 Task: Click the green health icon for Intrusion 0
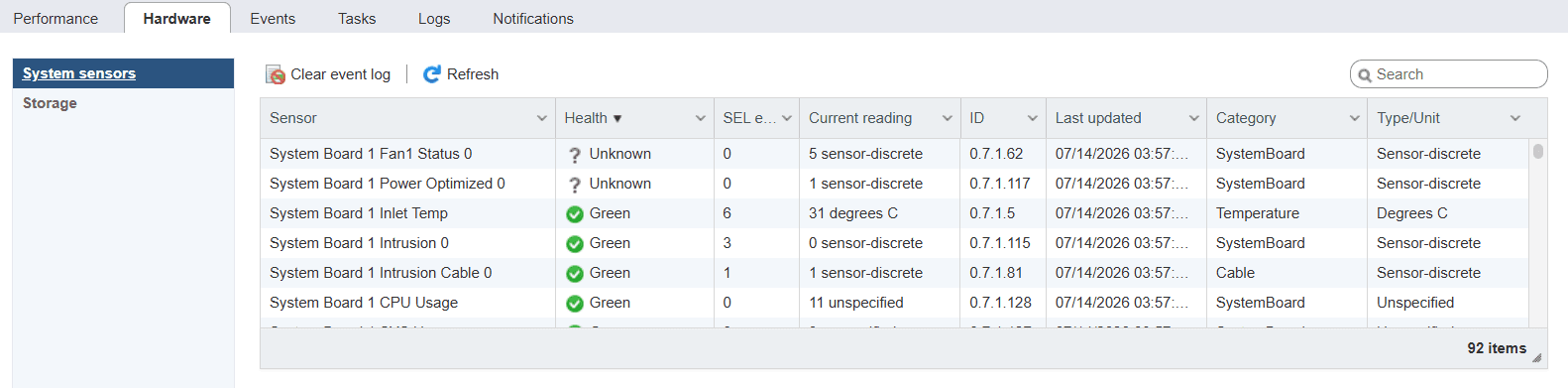[574, 244]
